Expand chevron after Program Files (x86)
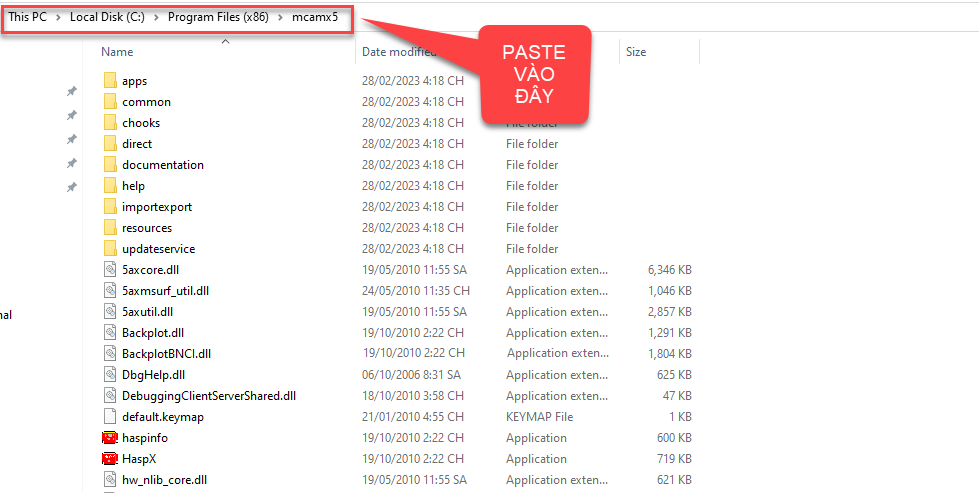 280,17
